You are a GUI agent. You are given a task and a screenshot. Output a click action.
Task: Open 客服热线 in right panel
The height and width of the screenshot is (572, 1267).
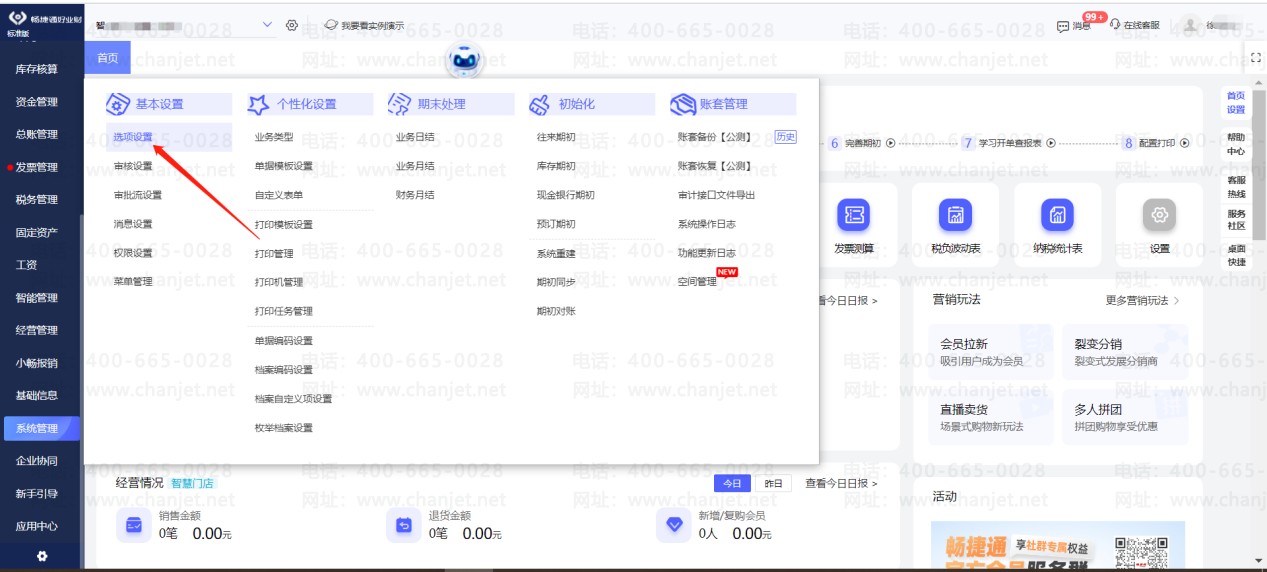coord(1236,187)
